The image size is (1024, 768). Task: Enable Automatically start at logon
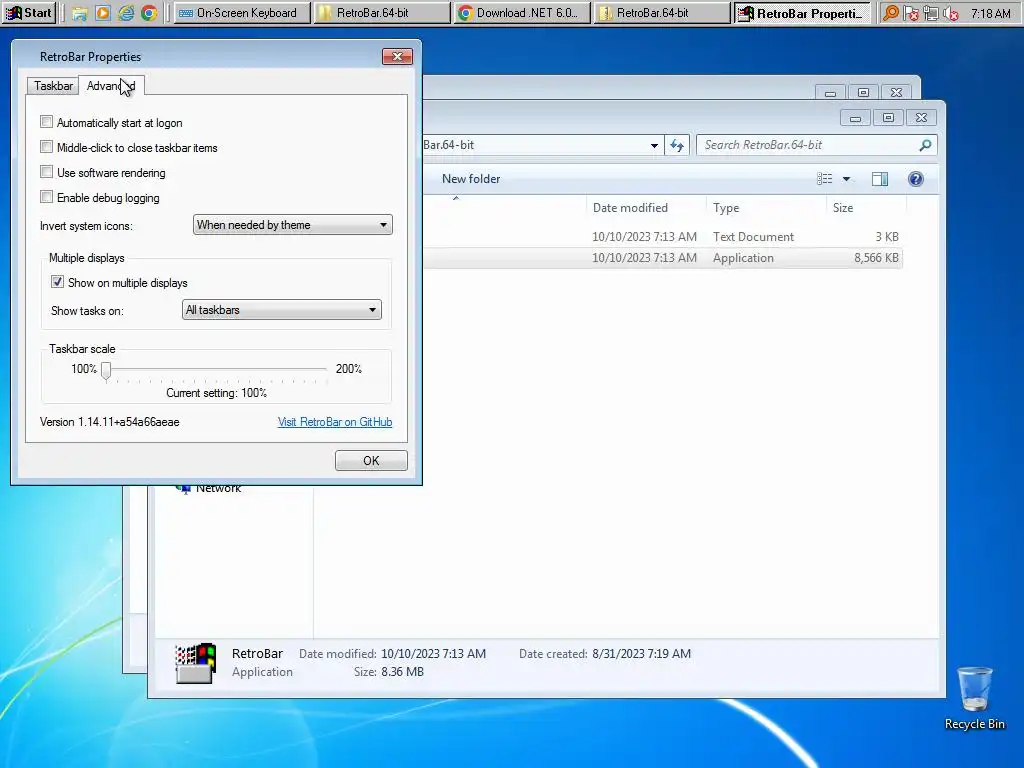click(46, 122)
